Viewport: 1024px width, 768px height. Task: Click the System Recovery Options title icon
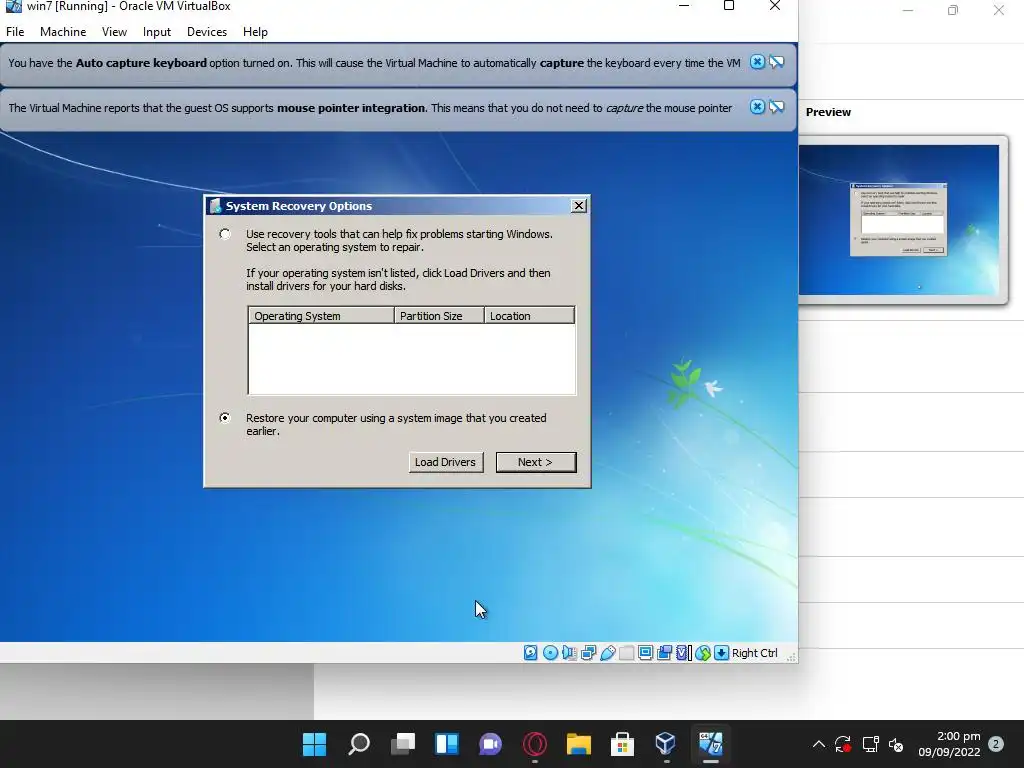point(216,206)
